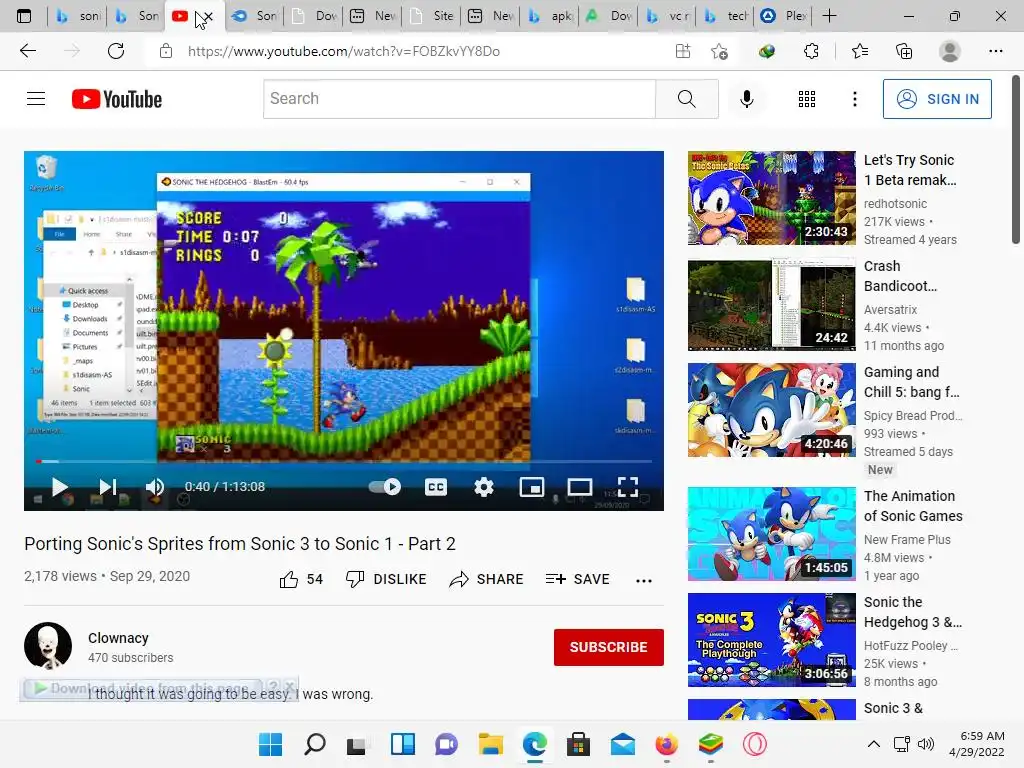Click the search magnifier button
This screenshot has width=1024, height=768.
[x=686, y=99]
